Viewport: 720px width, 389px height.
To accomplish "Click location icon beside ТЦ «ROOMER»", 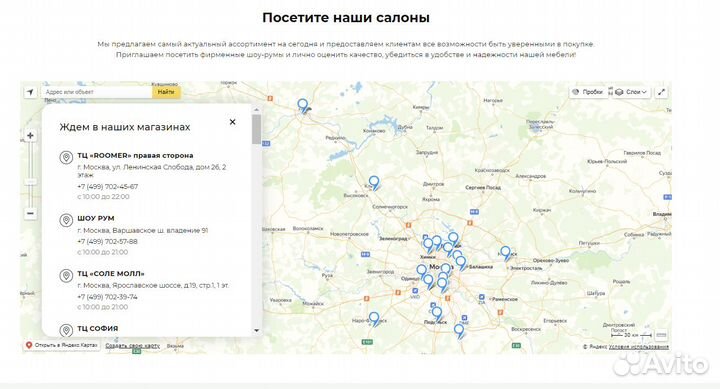I will (66, 158).
